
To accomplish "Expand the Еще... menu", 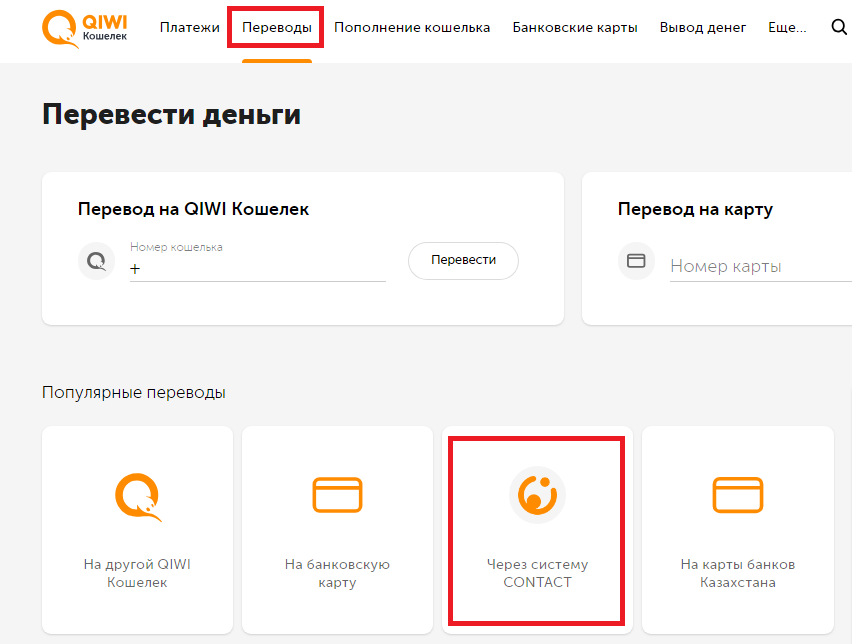I will [x=787, y=27].
